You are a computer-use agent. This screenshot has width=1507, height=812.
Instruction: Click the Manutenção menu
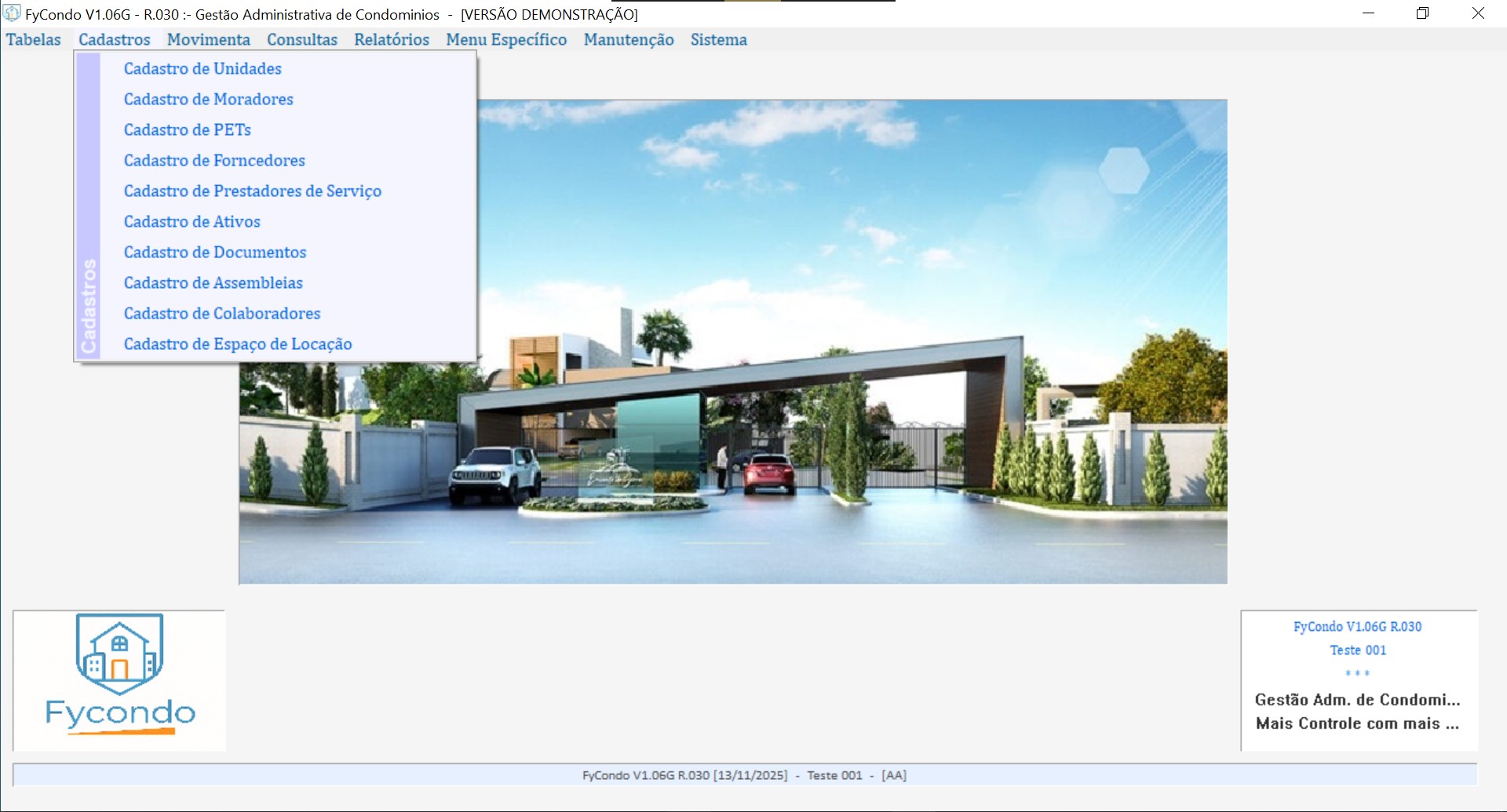click(628, 40)
